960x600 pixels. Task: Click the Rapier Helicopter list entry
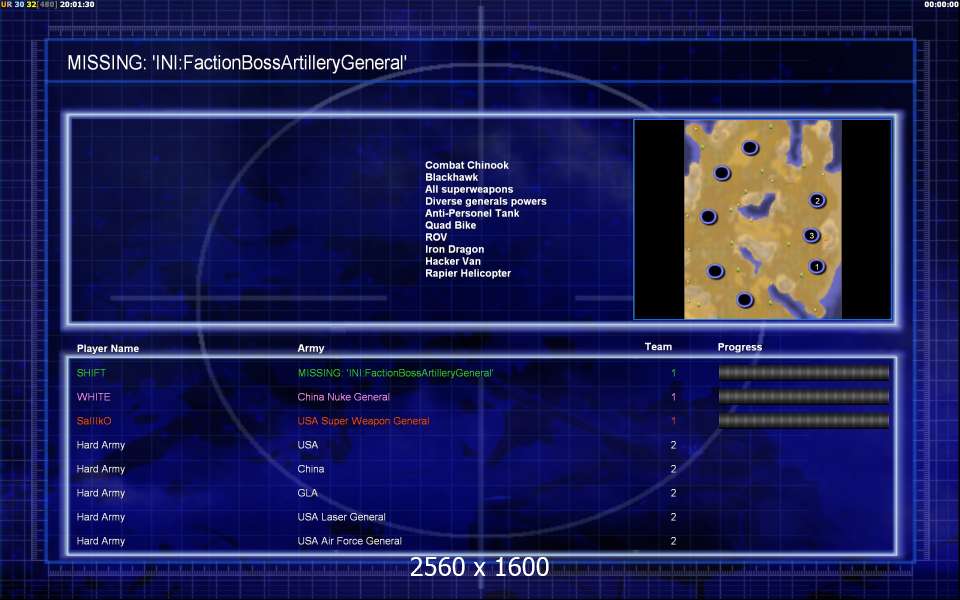(467, 273)
